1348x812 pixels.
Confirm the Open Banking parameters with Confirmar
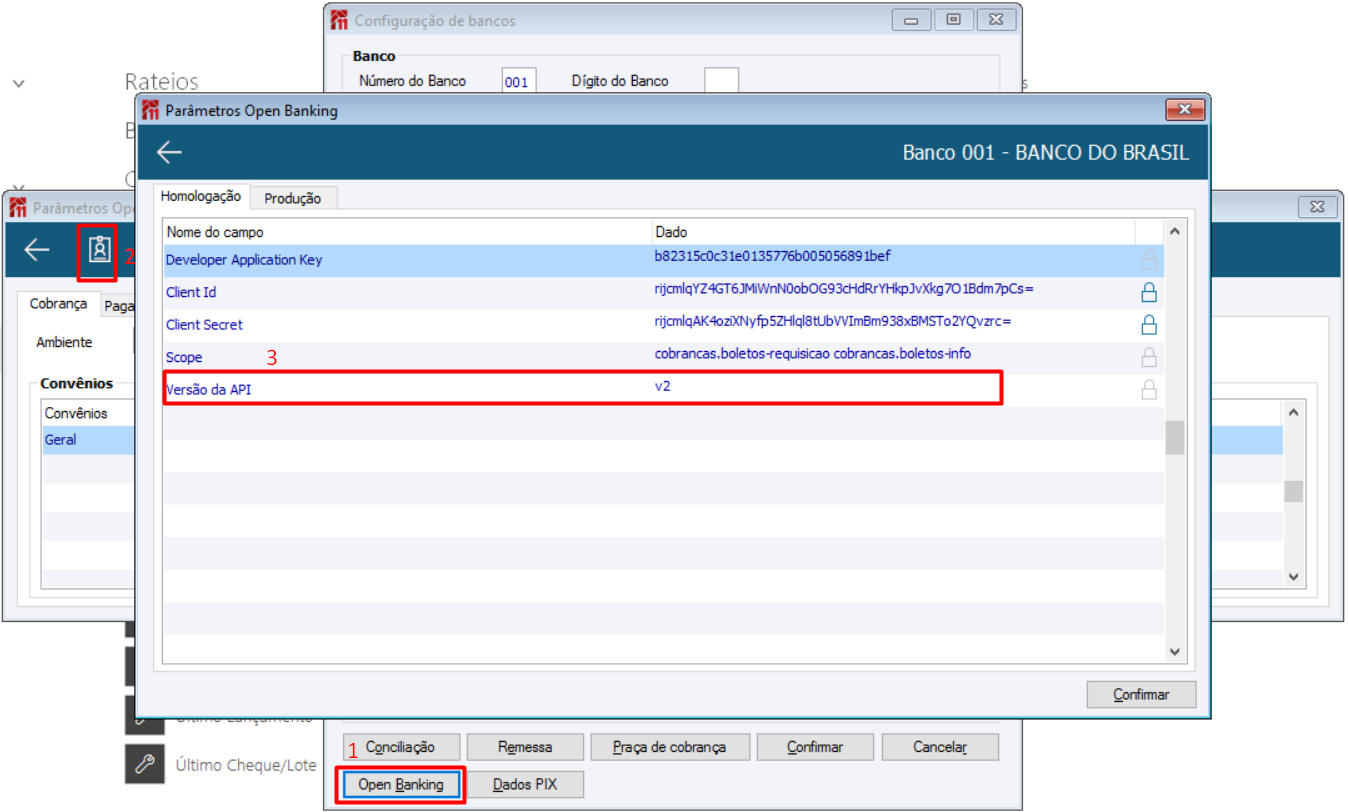1141,694
